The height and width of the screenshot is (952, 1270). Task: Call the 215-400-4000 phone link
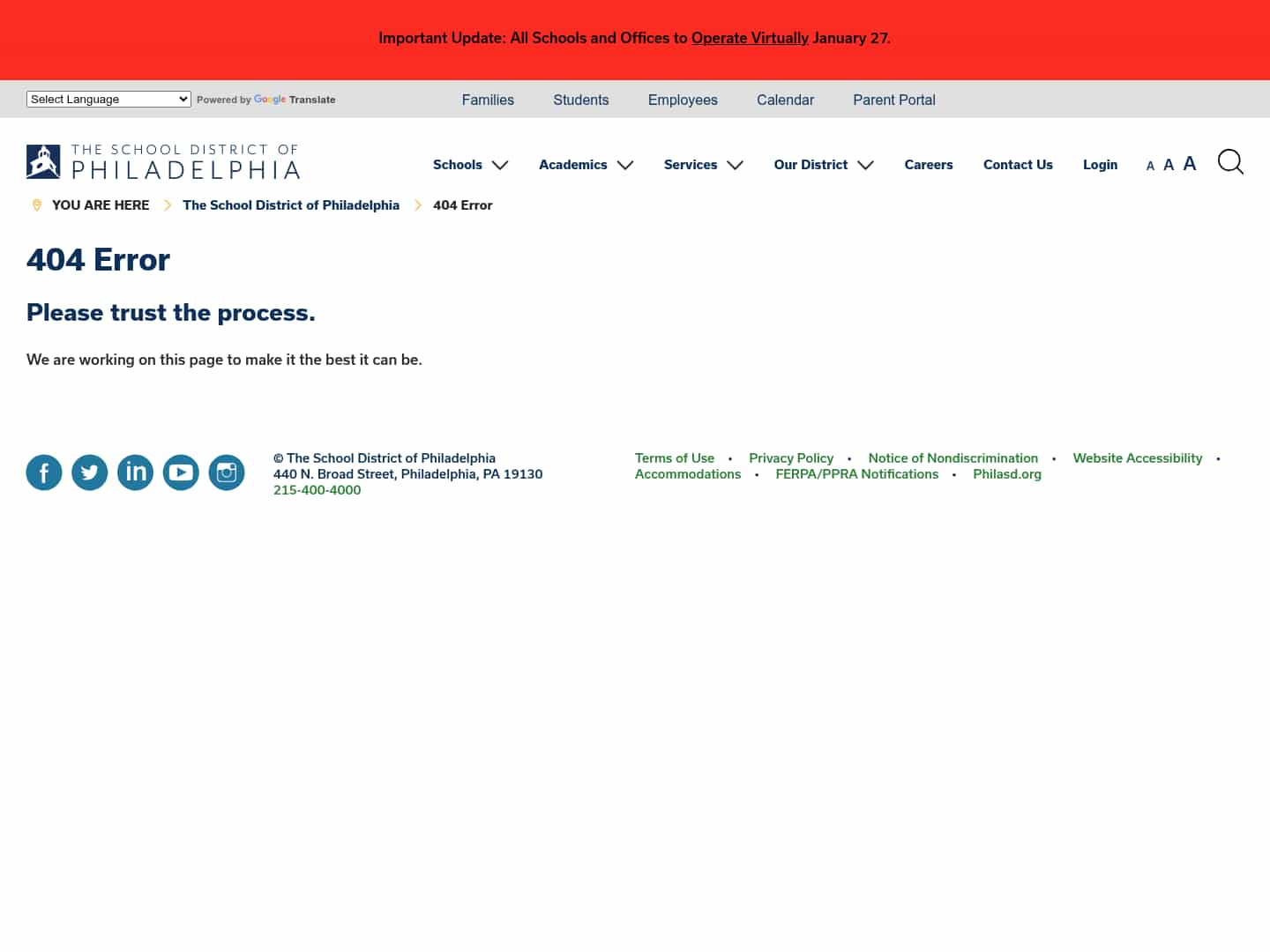coord(317,490)
